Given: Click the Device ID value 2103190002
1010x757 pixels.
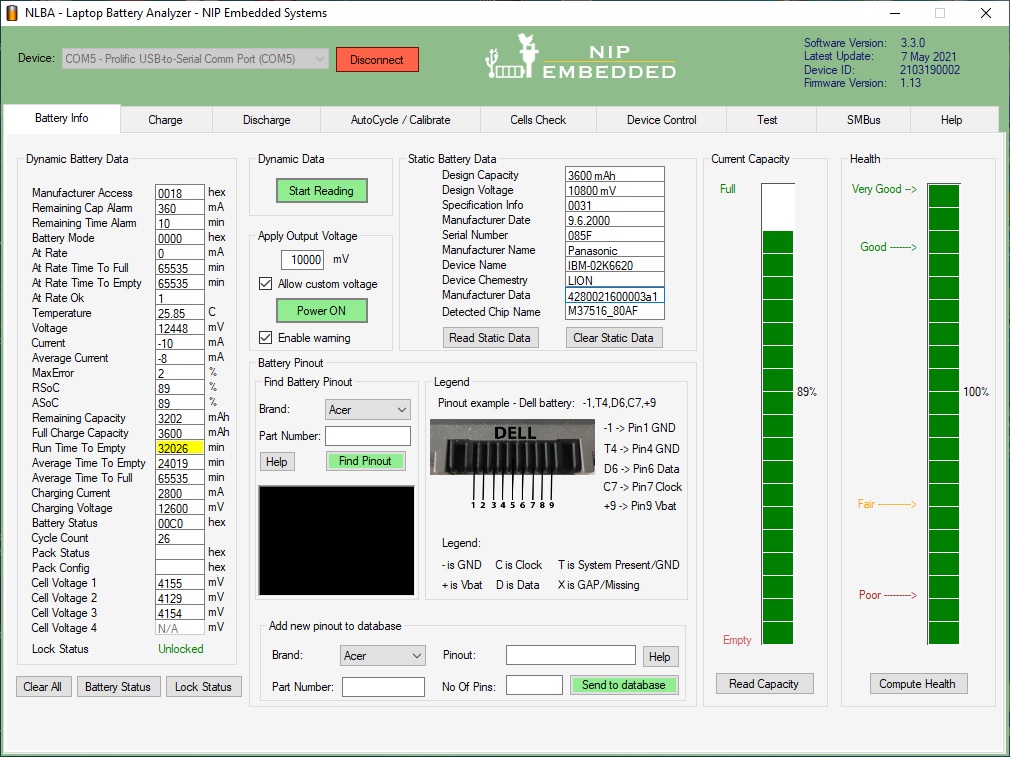Looking at the screenshot, I should [930, 70].
